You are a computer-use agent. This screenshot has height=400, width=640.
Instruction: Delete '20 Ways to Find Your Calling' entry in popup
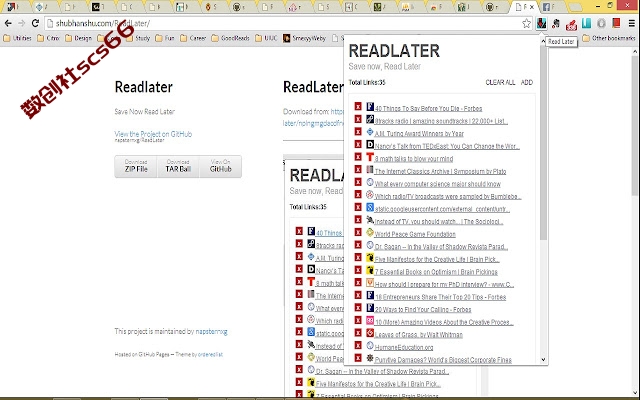pyautogui.click(x=358, y=308)
